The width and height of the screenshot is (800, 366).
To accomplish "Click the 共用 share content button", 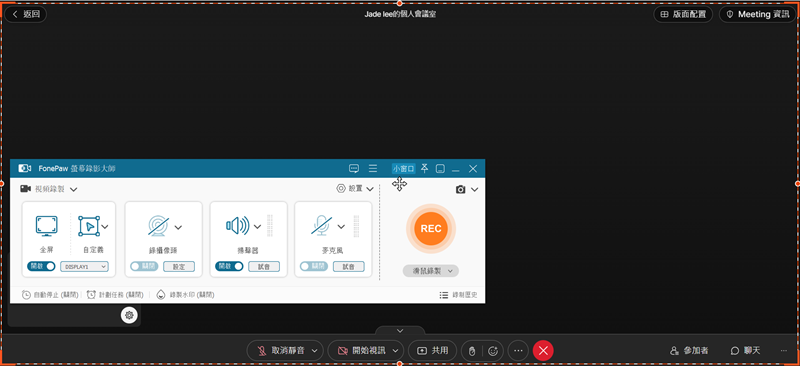I will pyautogui.click(x=433, y=351).
